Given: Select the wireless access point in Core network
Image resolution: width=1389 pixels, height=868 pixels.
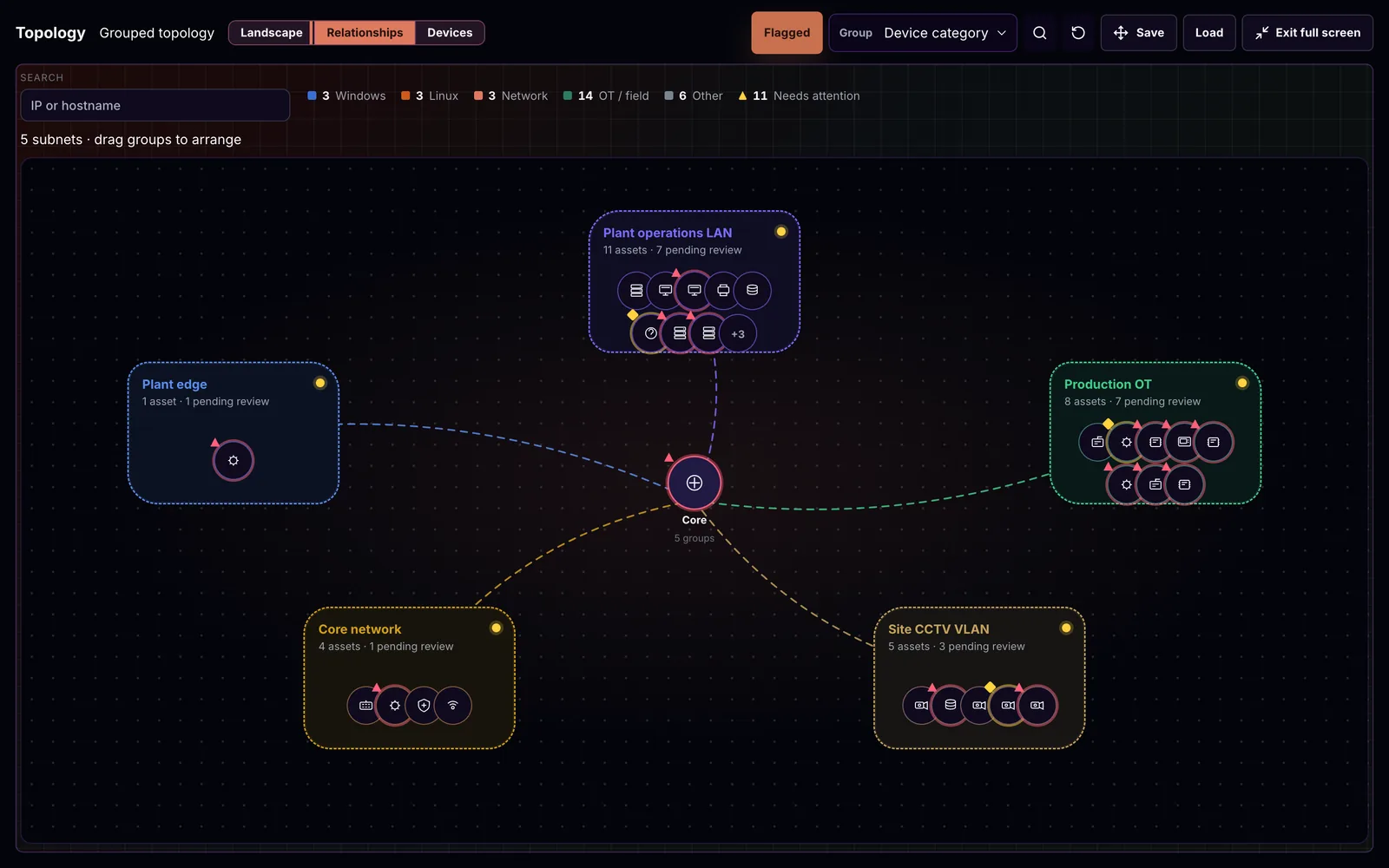Looking at the screenshot, I should [453, 706].
